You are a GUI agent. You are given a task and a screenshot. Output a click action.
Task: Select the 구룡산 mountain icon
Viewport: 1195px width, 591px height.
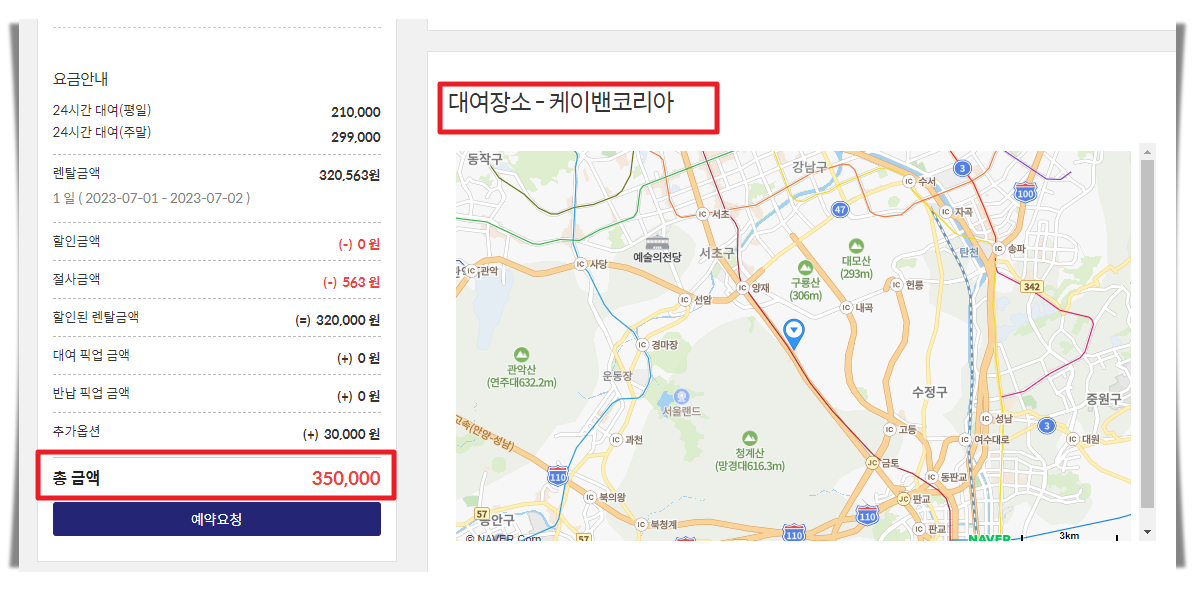click(806, 268)
